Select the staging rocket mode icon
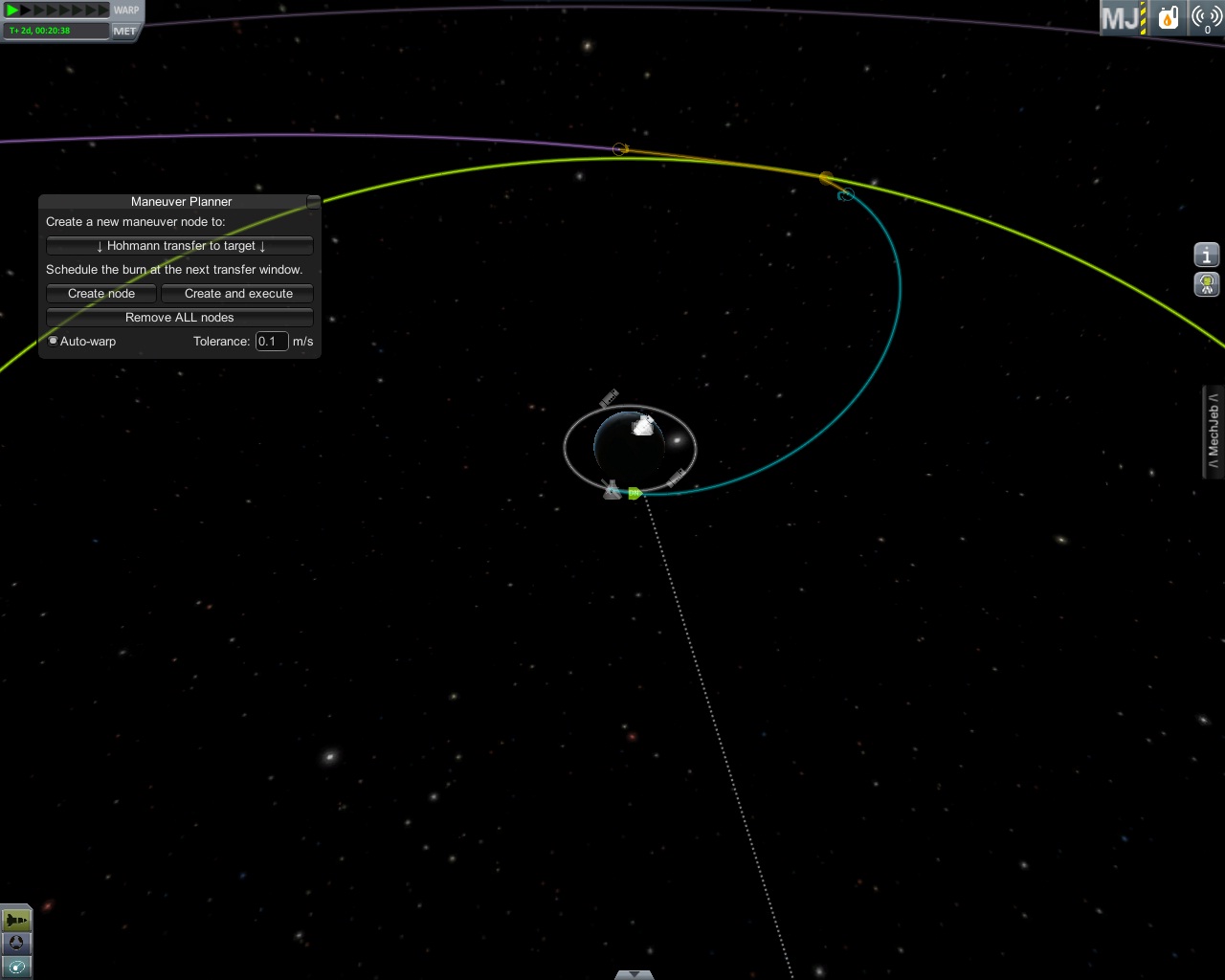This screenshot has height=980, width=1225. tap(16, 920)
